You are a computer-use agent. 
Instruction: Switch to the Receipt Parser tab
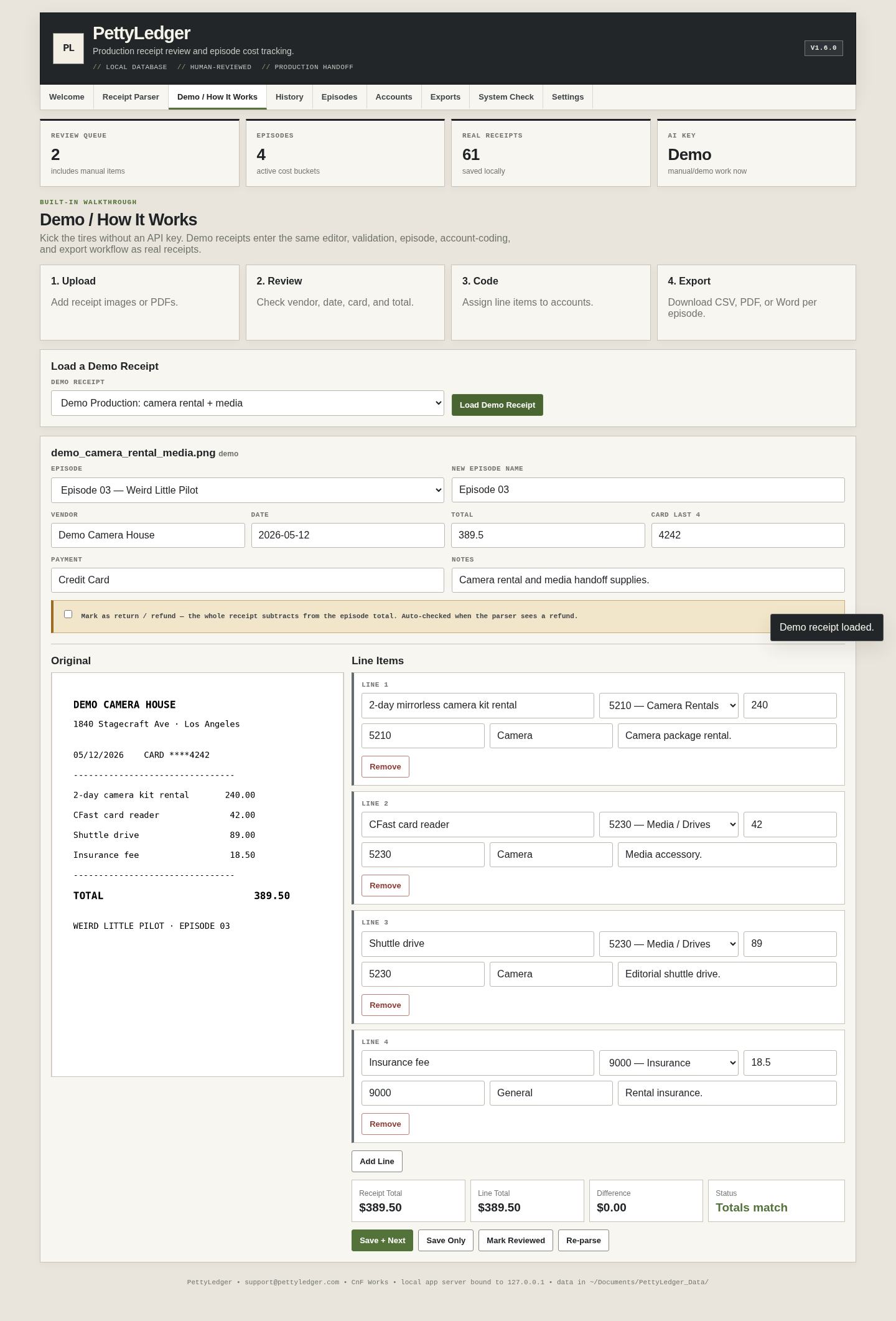point(131,97)
